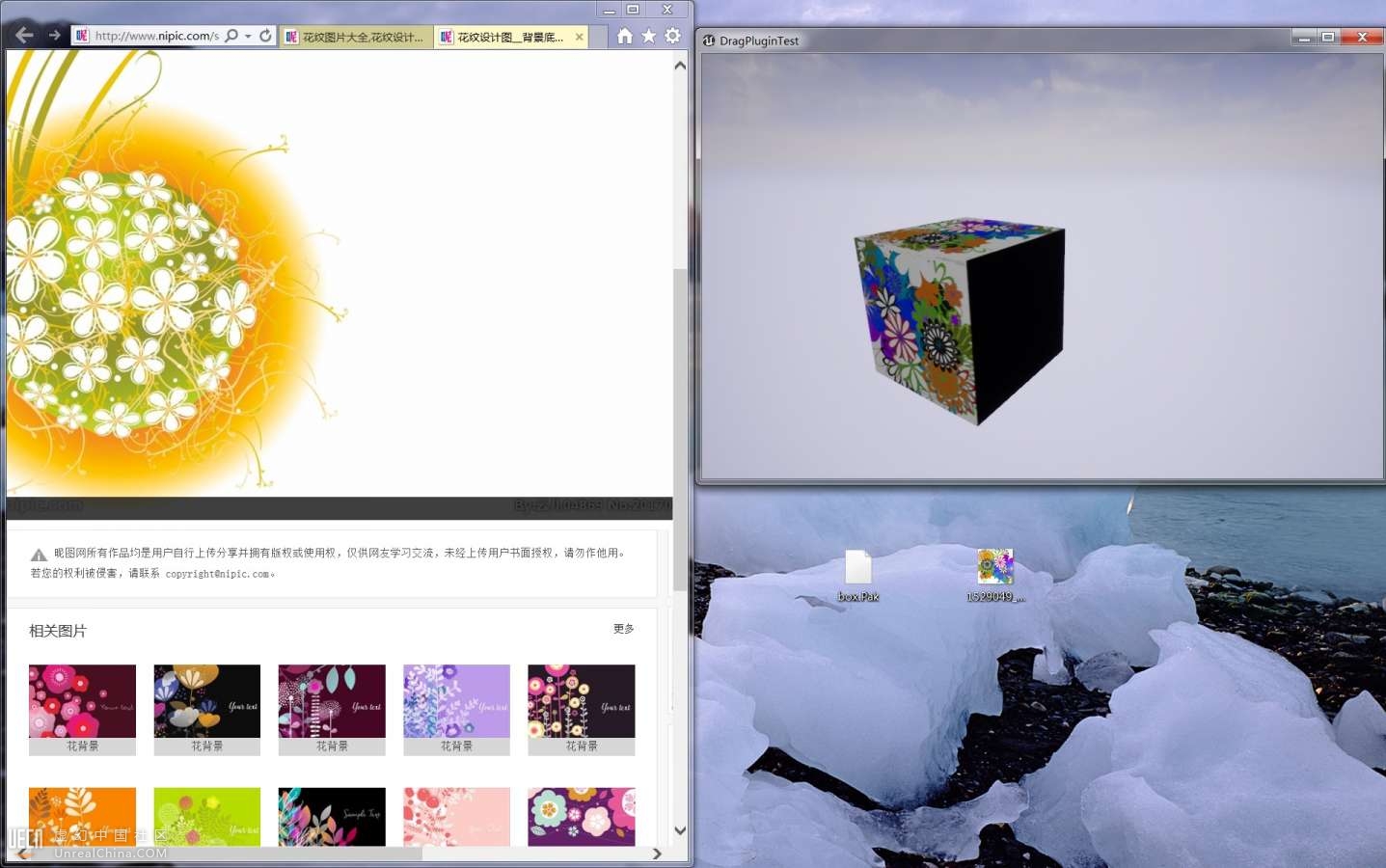Open the browser Tools gear icon

point(673,36)
